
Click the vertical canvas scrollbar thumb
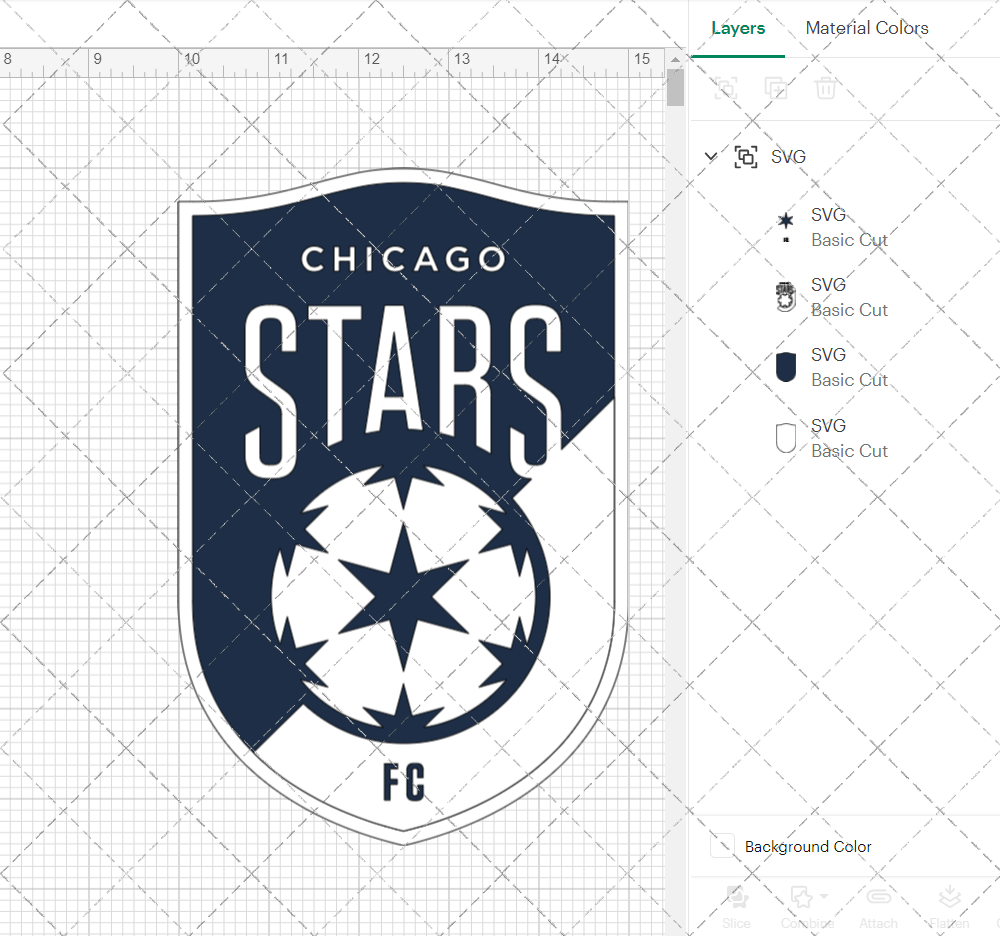point(675,87)
